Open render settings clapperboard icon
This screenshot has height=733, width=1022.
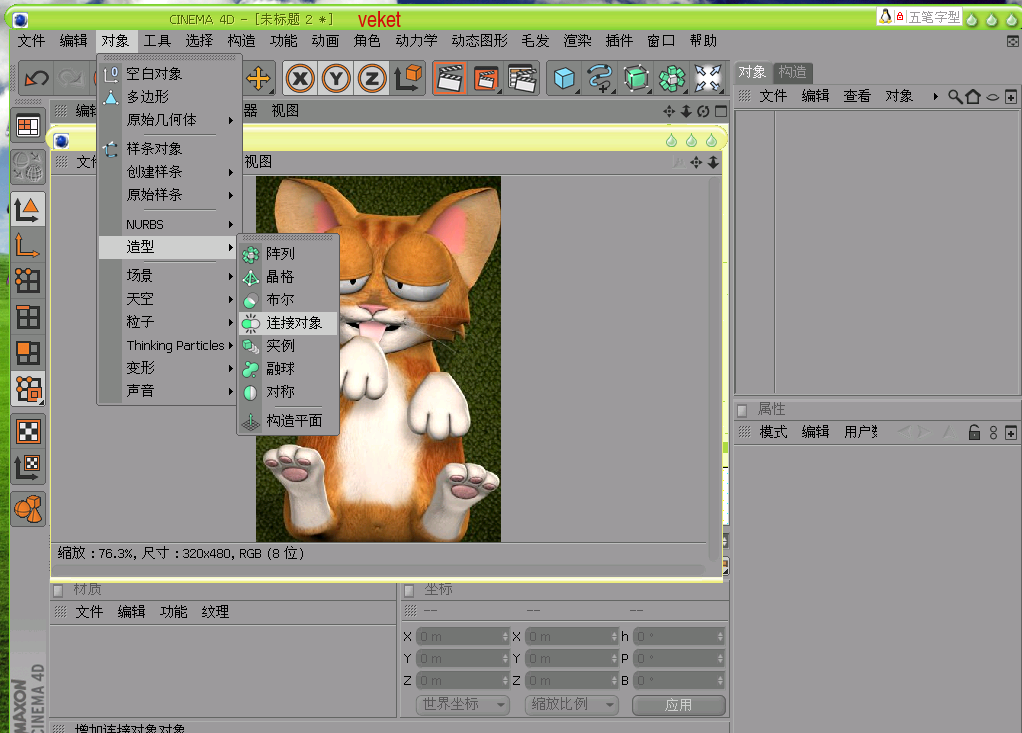522,79
